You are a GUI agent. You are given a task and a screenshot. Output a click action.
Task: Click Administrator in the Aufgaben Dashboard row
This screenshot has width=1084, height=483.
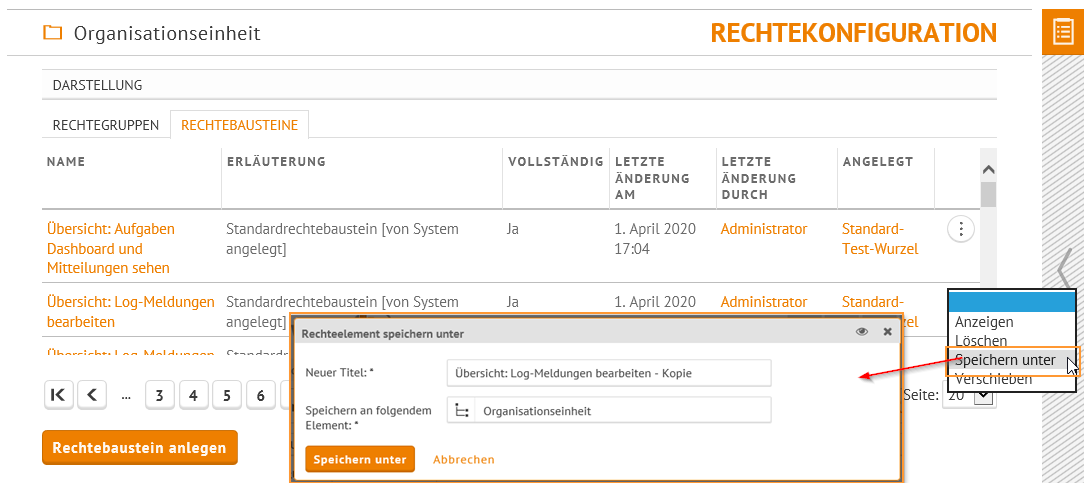[764, 229]
